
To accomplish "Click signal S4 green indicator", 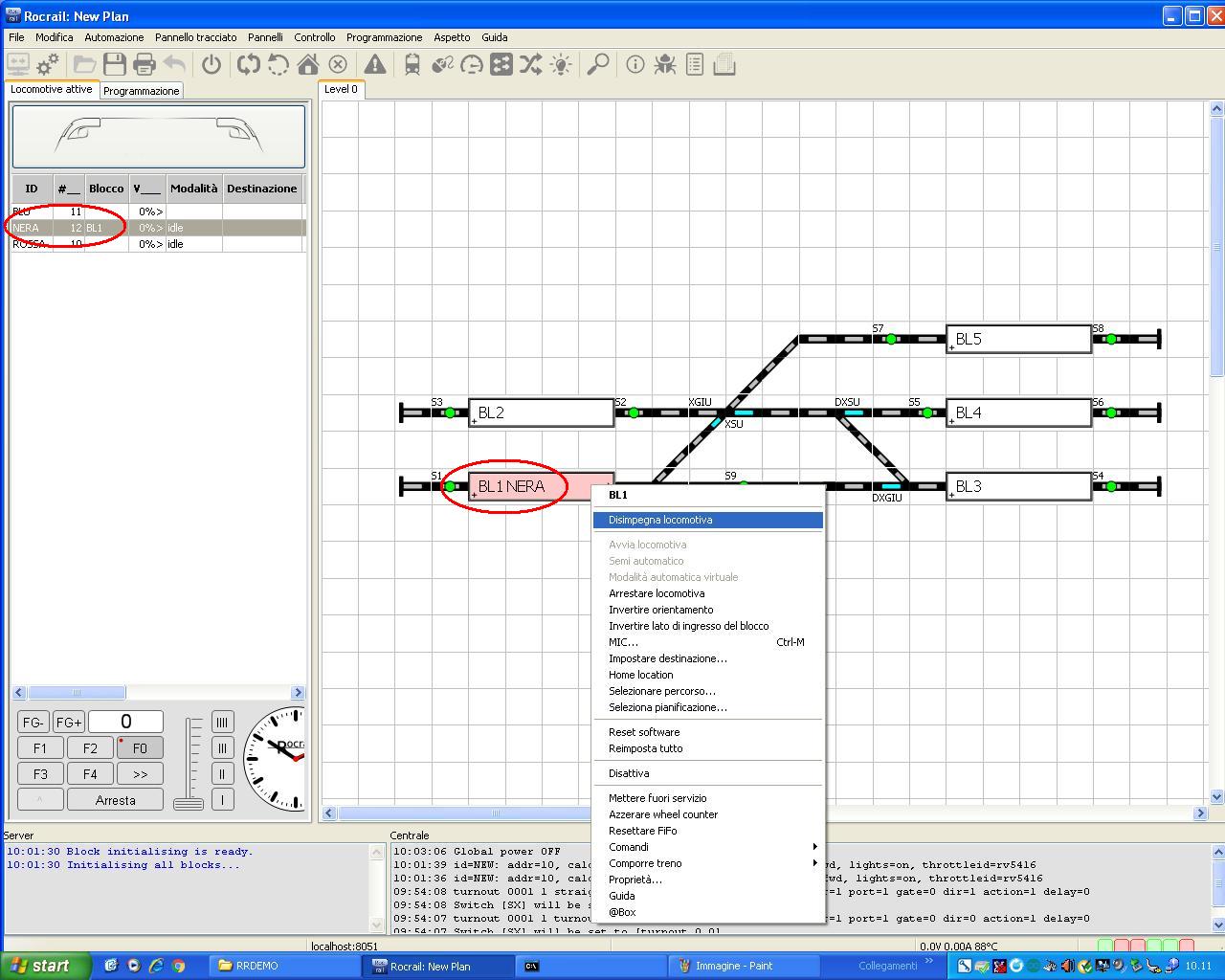I will coord(1111,486).
